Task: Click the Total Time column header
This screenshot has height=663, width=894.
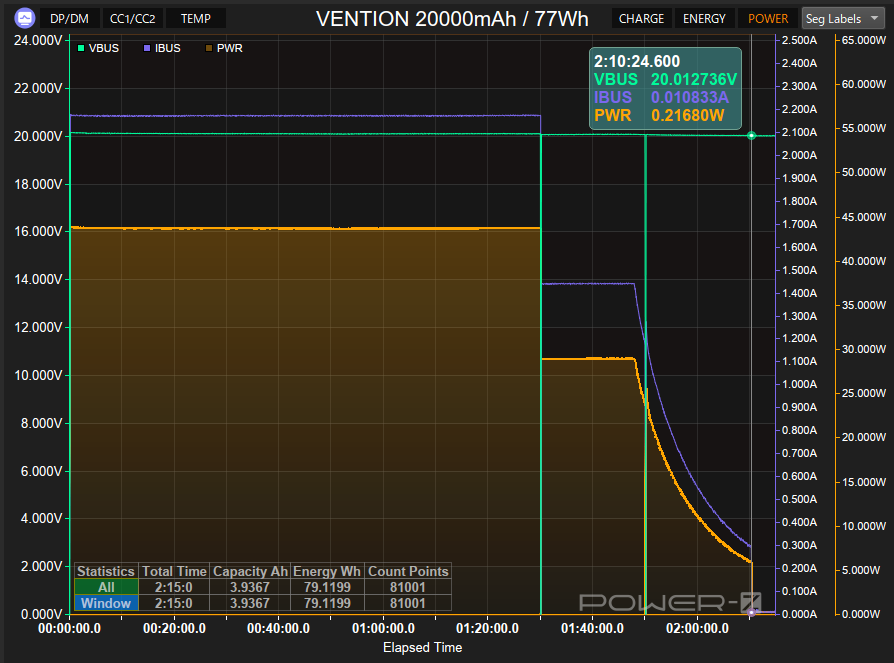Action: point(174,571)
